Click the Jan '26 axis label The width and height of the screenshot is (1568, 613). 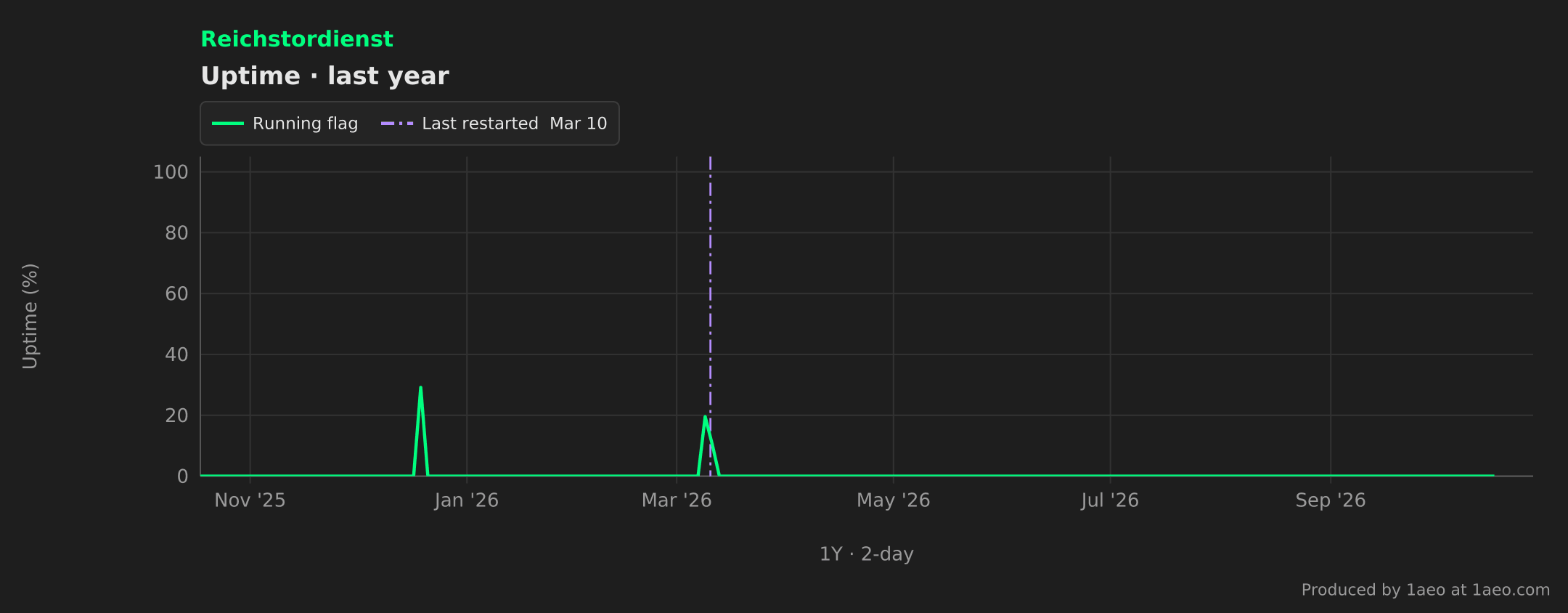[x=466, y=500]
